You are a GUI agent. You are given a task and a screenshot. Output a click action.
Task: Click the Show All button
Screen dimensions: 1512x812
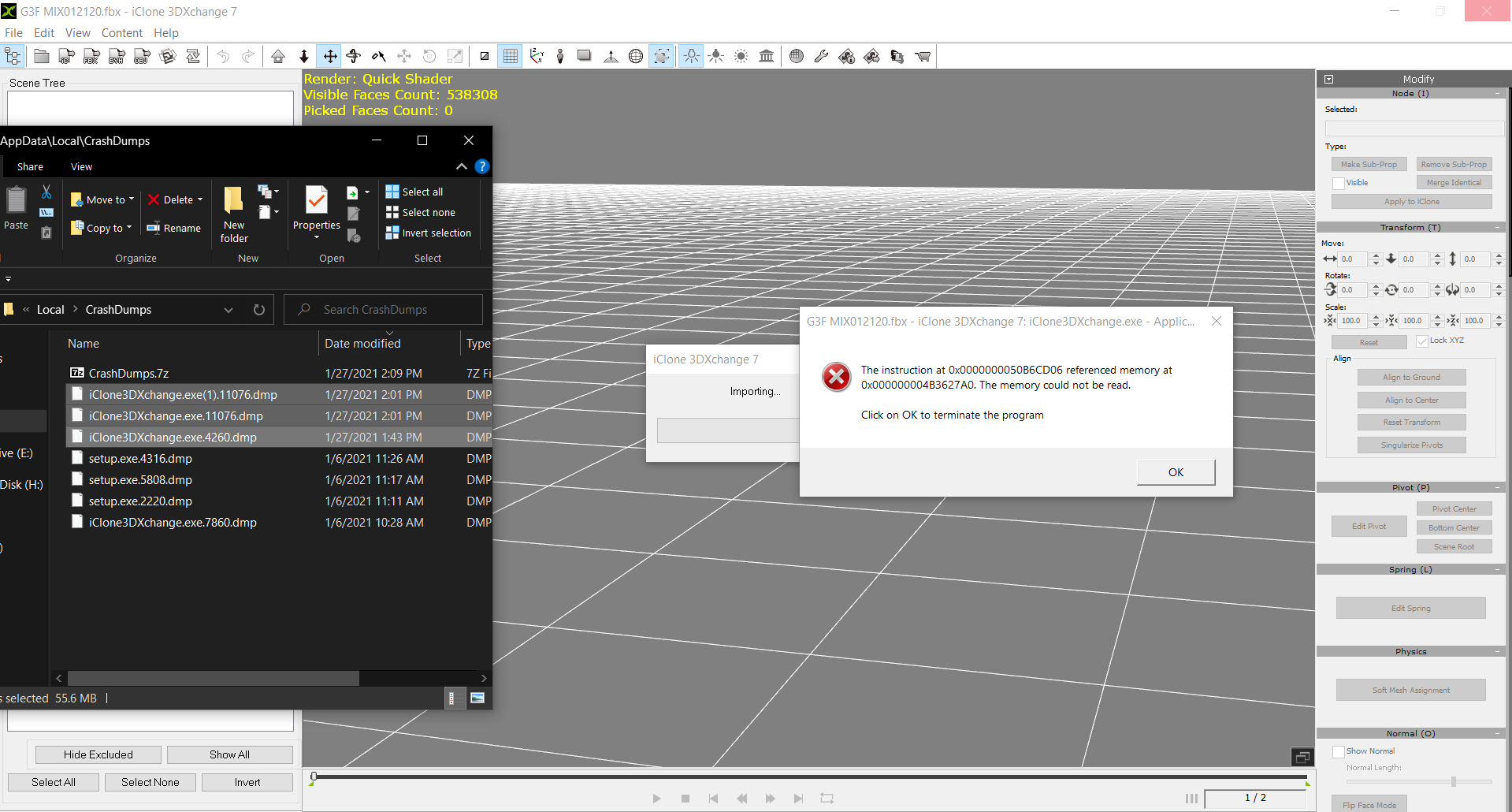pos(229,754)
